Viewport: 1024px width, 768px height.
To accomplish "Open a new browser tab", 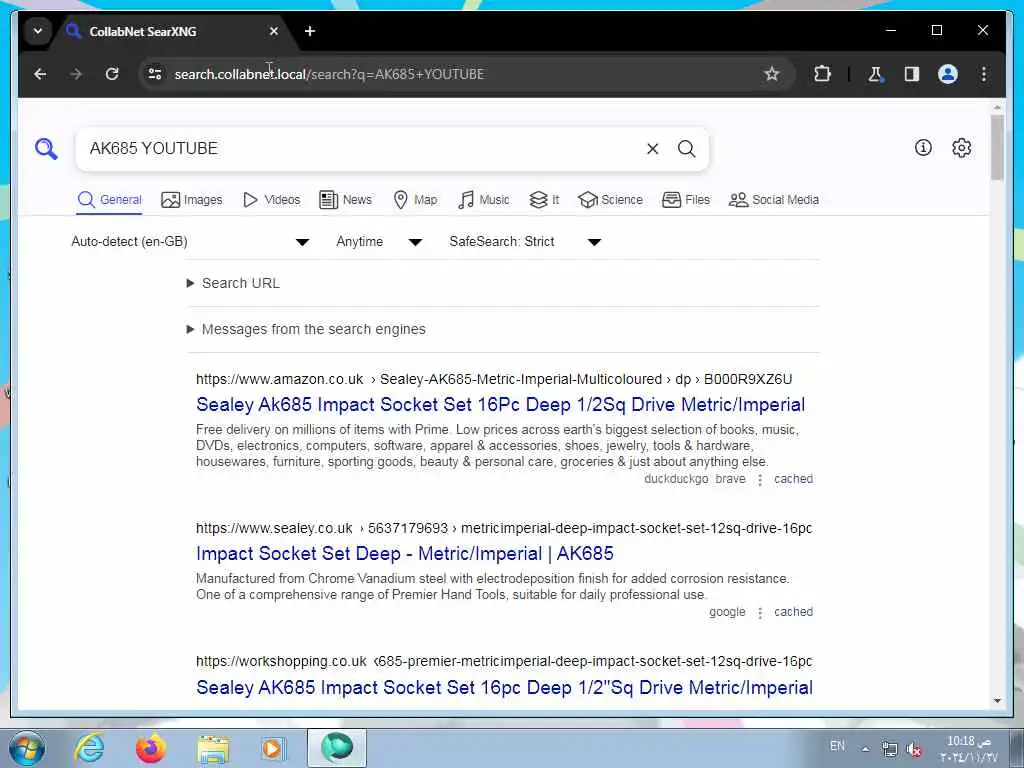I will tap(310, 31).
